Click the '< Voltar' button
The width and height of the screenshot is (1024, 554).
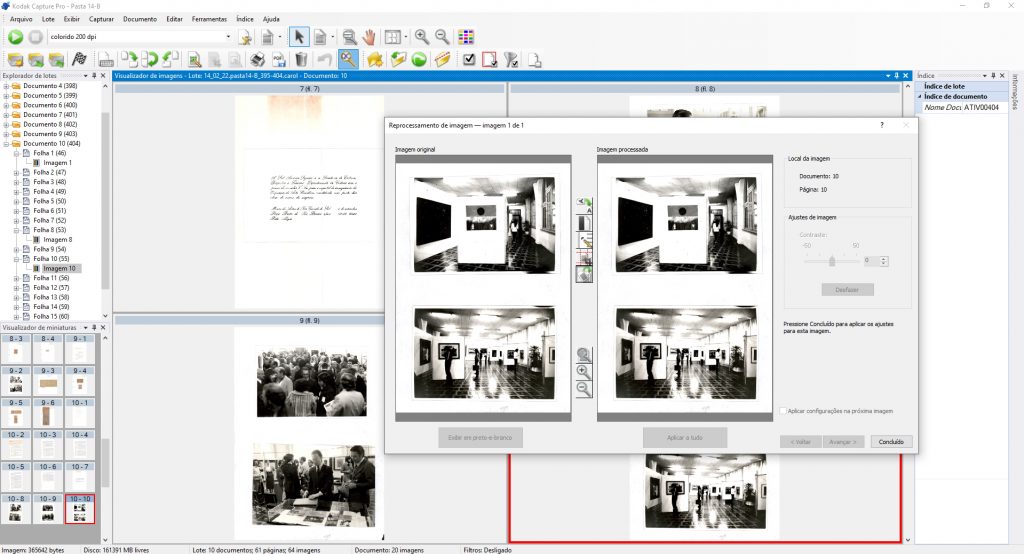click(x=801, y=442)
